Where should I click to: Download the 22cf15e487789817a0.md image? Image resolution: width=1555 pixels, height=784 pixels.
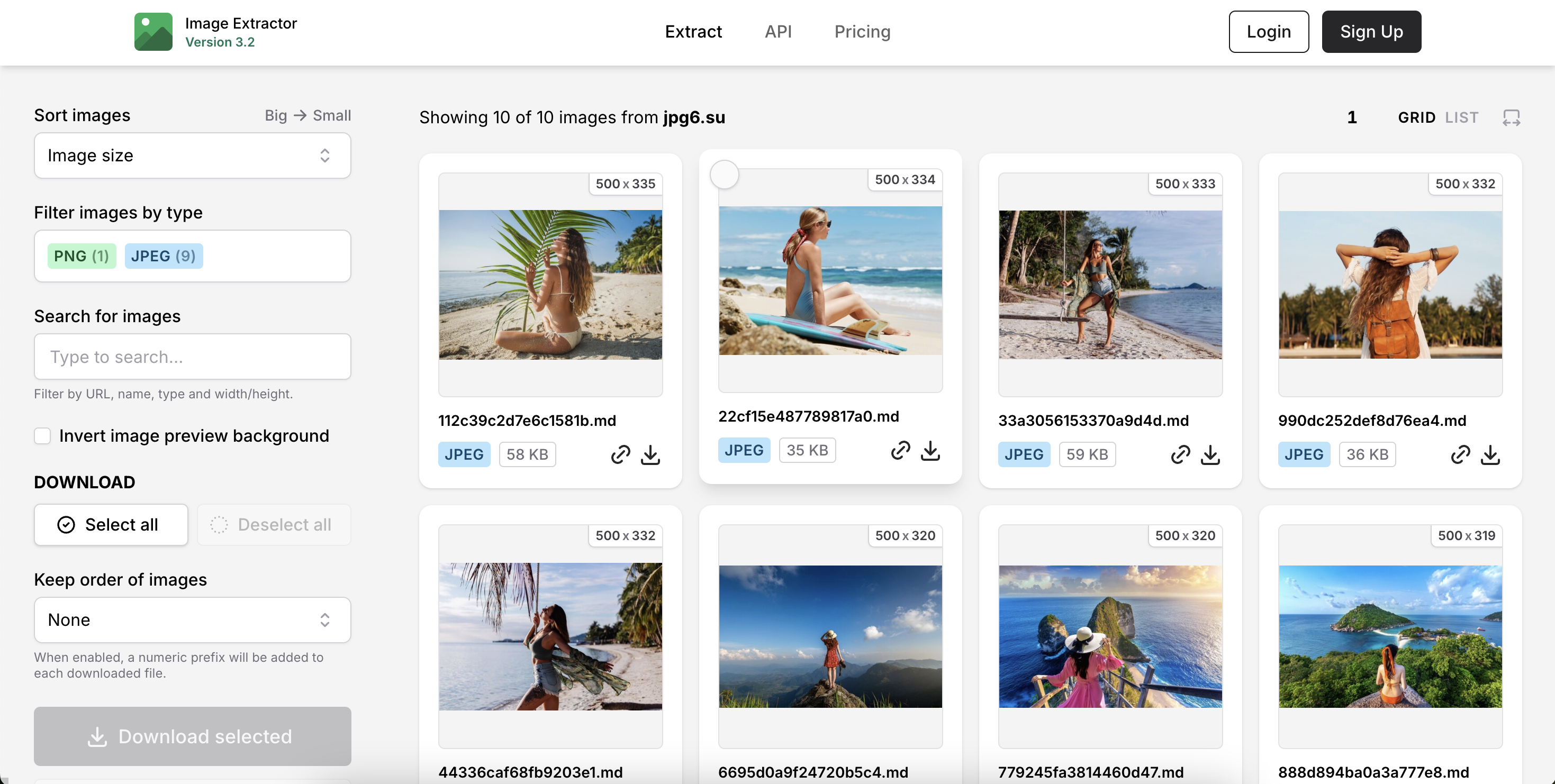pyautogui.click(x=929, y=450)
